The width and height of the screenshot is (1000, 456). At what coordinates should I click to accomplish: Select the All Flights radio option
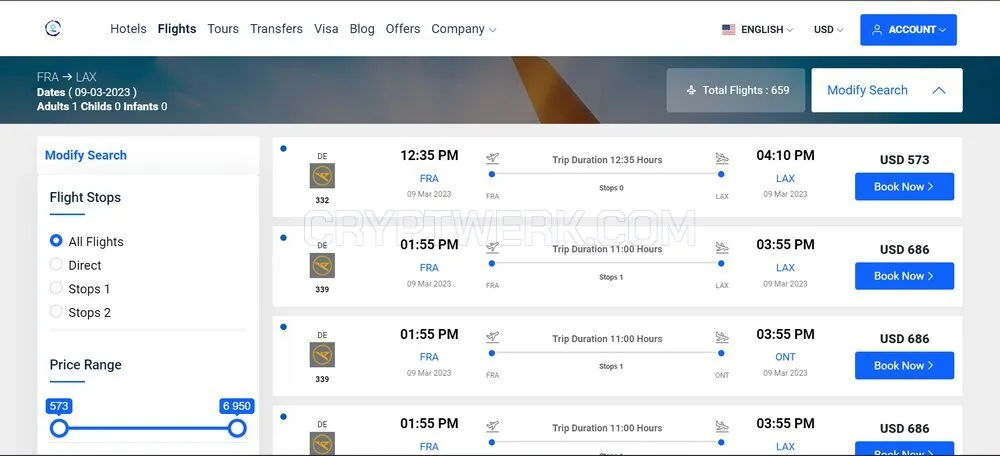[56, 240]
